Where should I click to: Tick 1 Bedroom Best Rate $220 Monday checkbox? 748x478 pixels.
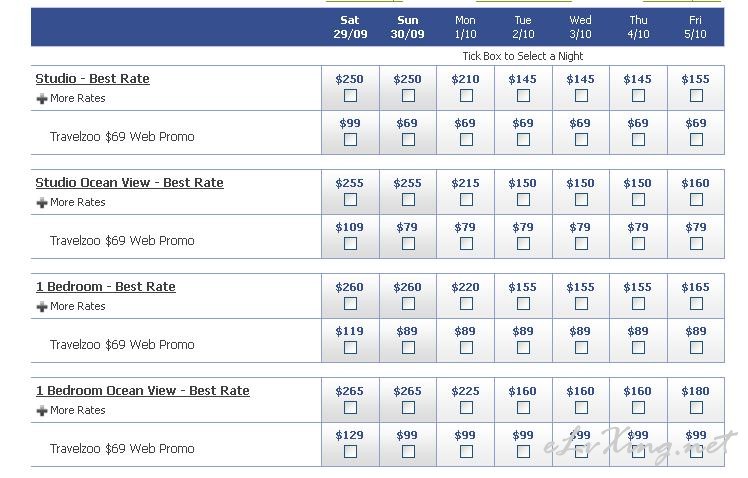tap(466, 304)
